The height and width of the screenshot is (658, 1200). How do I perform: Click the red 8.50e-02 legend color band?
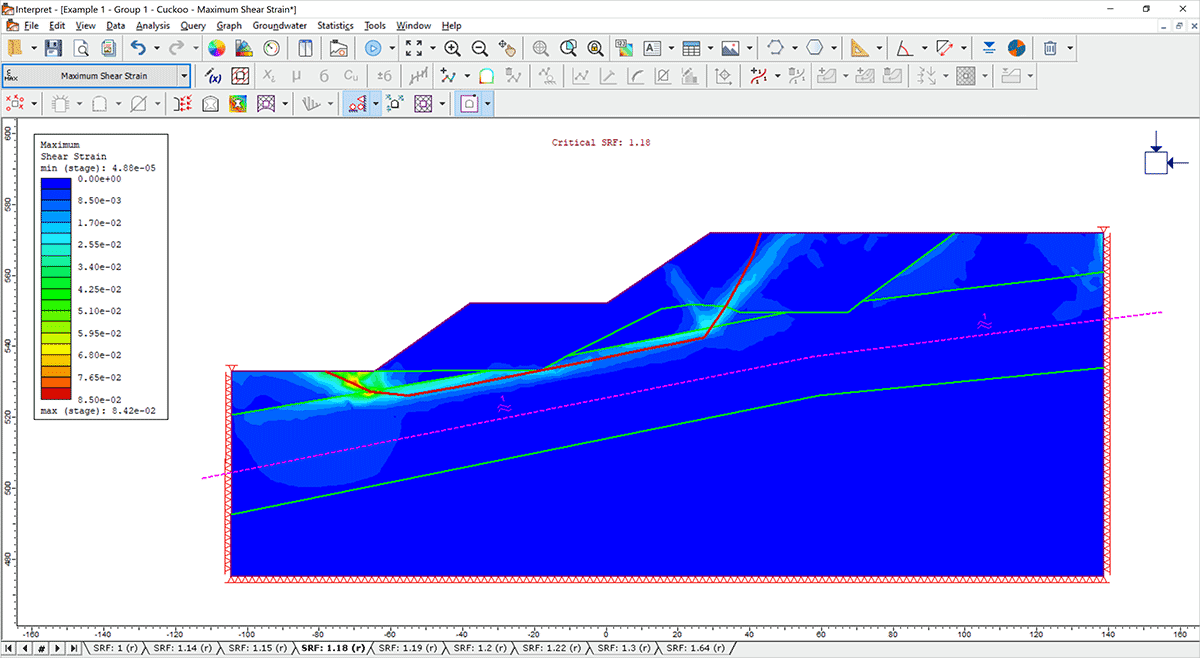click(56, 392)
